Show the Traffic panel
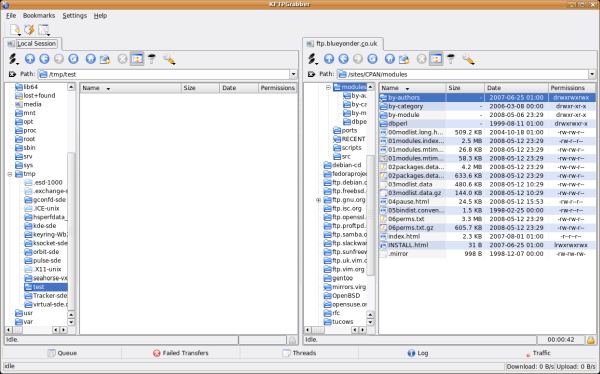The width and height of the screenshot is (600, 374). click(537, 353)
